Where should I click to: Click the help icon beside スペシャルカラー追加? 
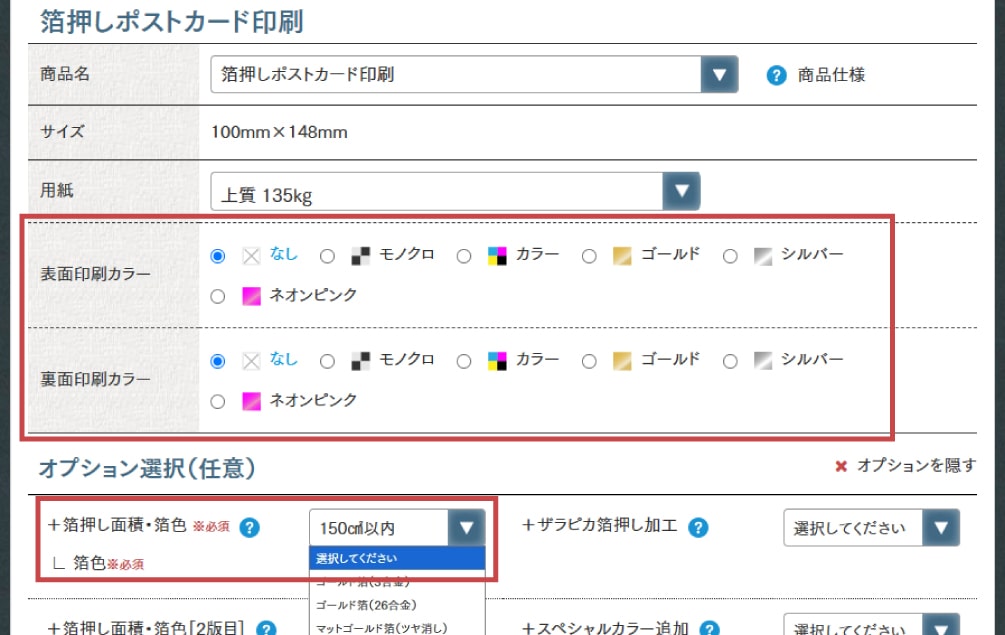click(x=709, y=629)
